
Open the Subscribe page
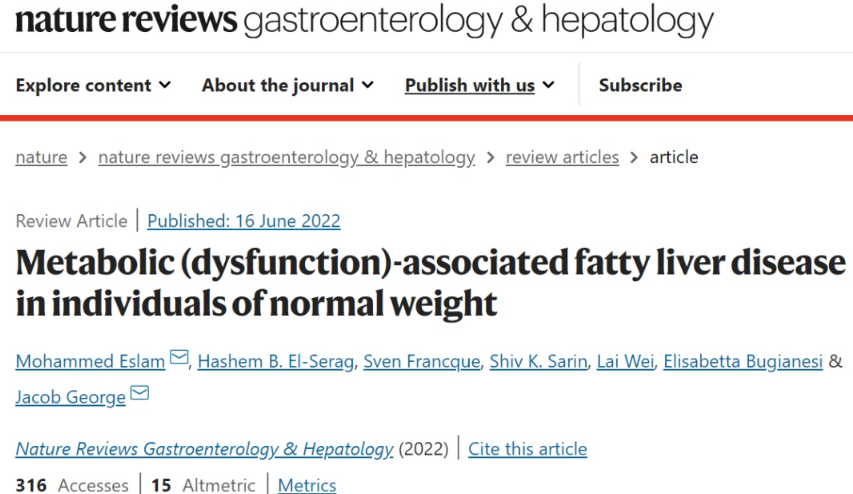[x=640, y=86]
